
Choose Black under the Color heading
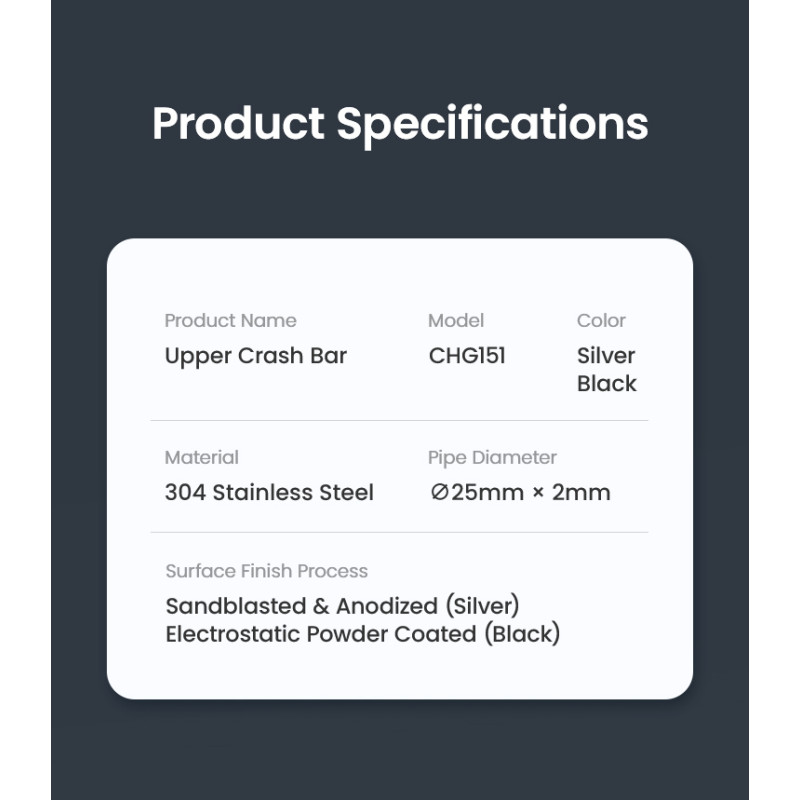(x=606, y=384)
